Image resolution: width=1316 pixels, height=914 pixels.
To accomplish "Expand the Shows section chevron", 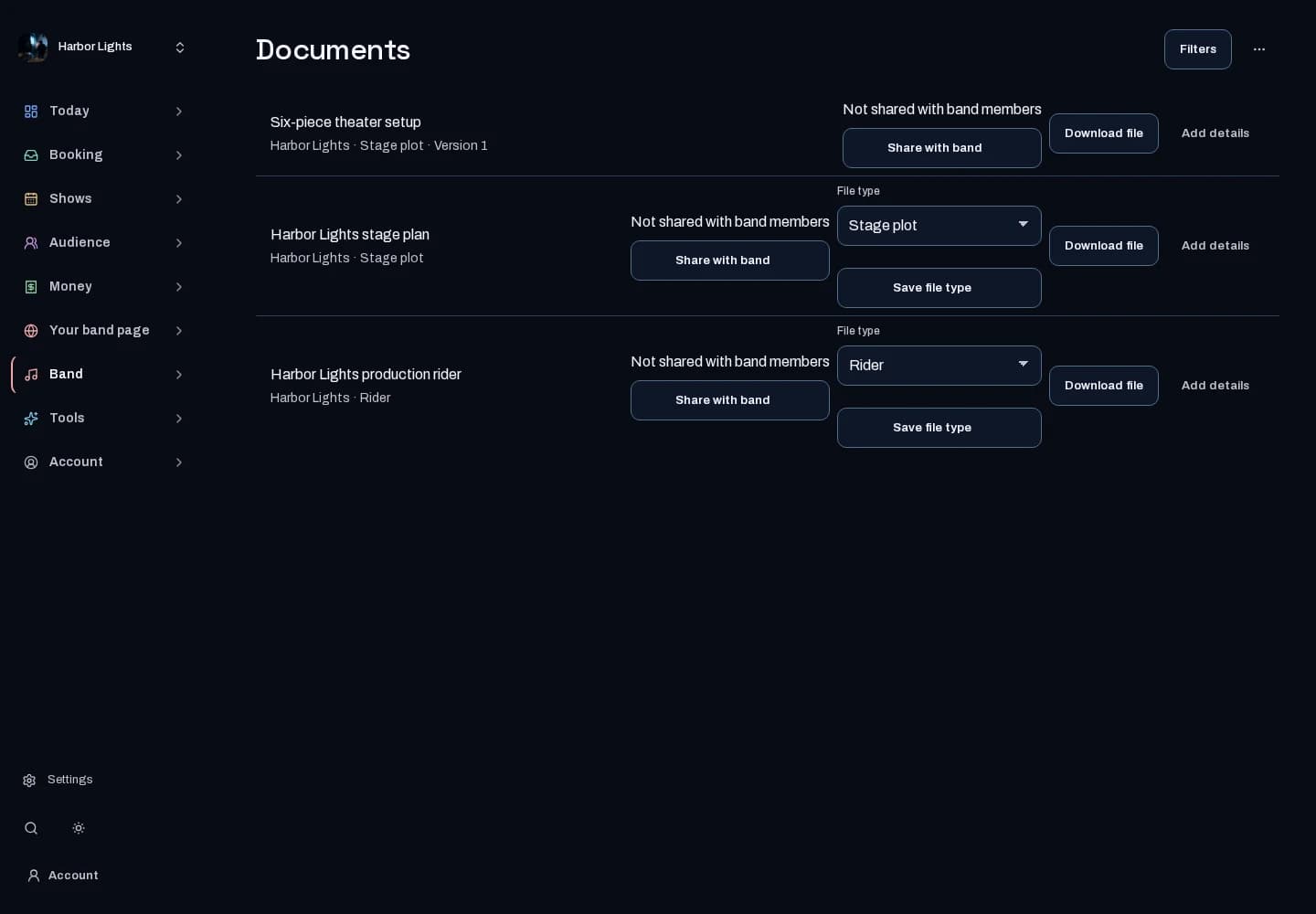I will click(x=179, y=199).
